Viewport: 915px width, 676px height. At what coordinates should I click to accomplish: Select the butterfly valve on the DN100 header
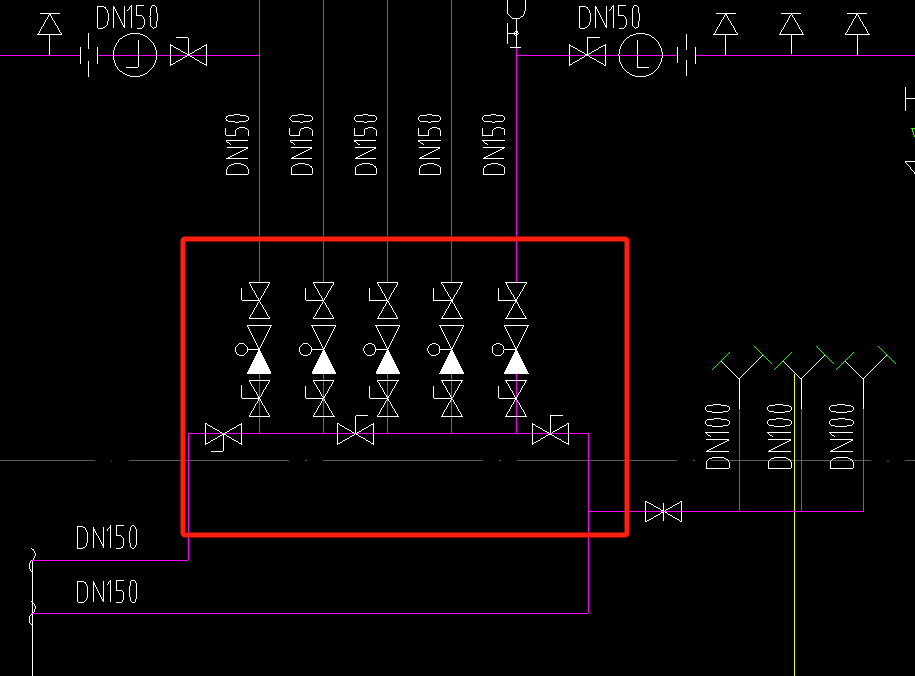(x=663, y=511)
